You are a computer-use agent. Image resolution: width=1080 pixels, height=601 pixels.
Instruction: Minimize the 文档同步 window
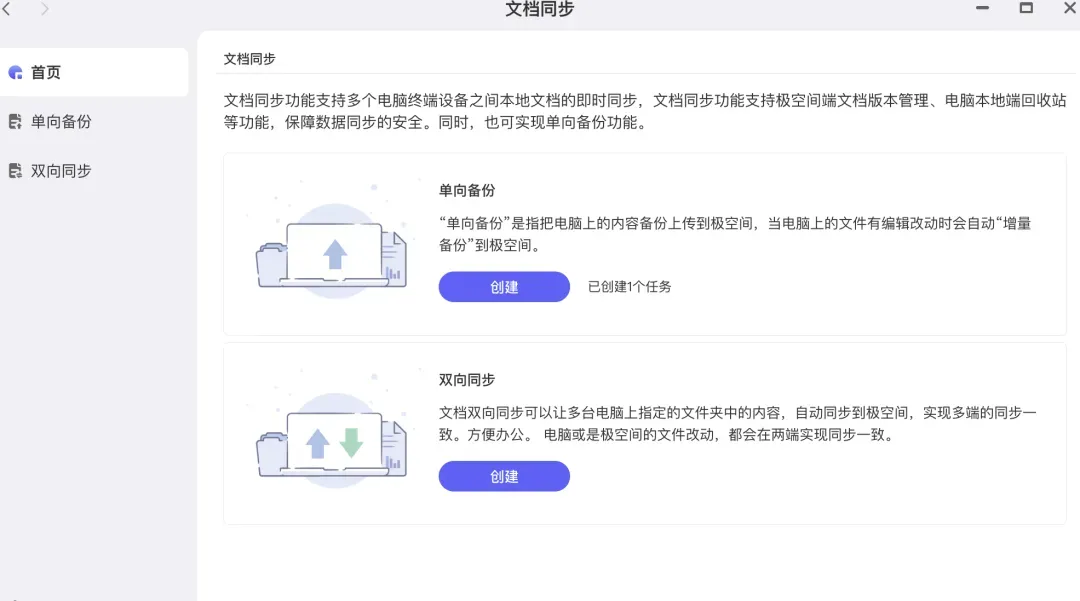[x=981, y=8]
